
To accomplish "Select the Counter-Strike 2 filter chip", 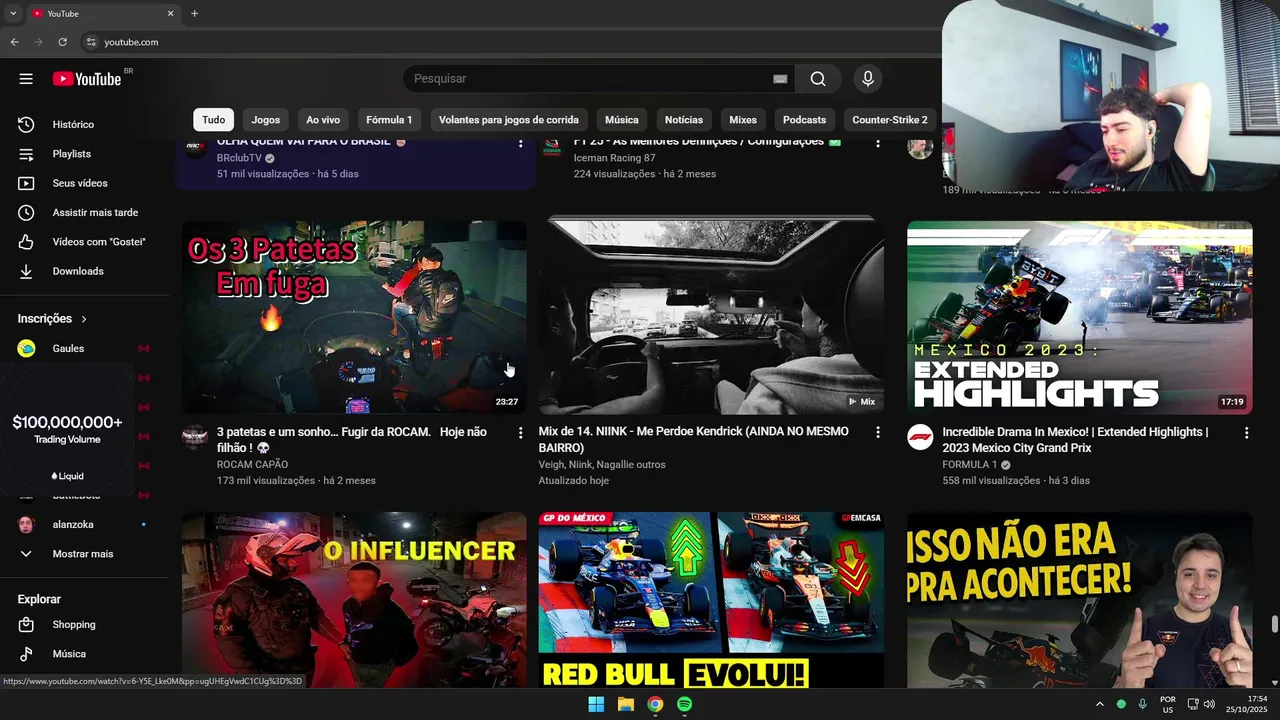I will pyautogui.click(x=890, y=120).
